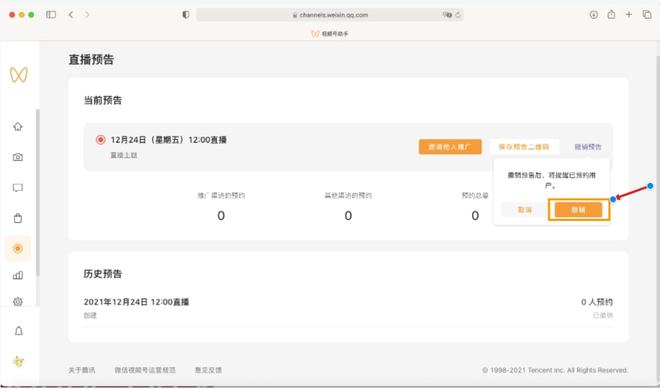Click the Safari address bar
Image resolution: width=660 pixels, height=389 pixels.
coord(330,15)
